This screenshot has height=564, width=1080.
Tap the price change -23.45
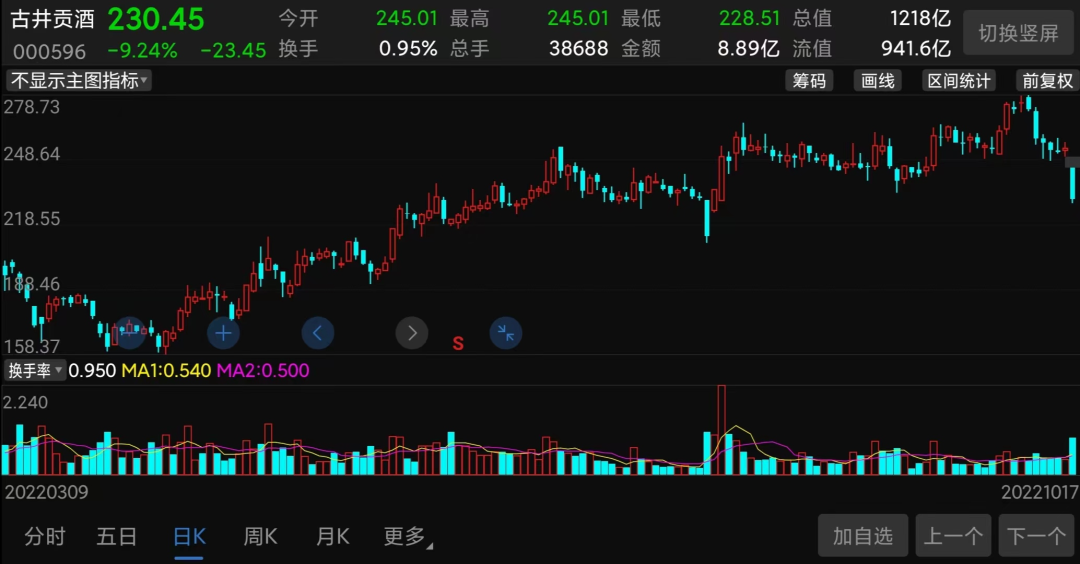click(x=233, y=50)
